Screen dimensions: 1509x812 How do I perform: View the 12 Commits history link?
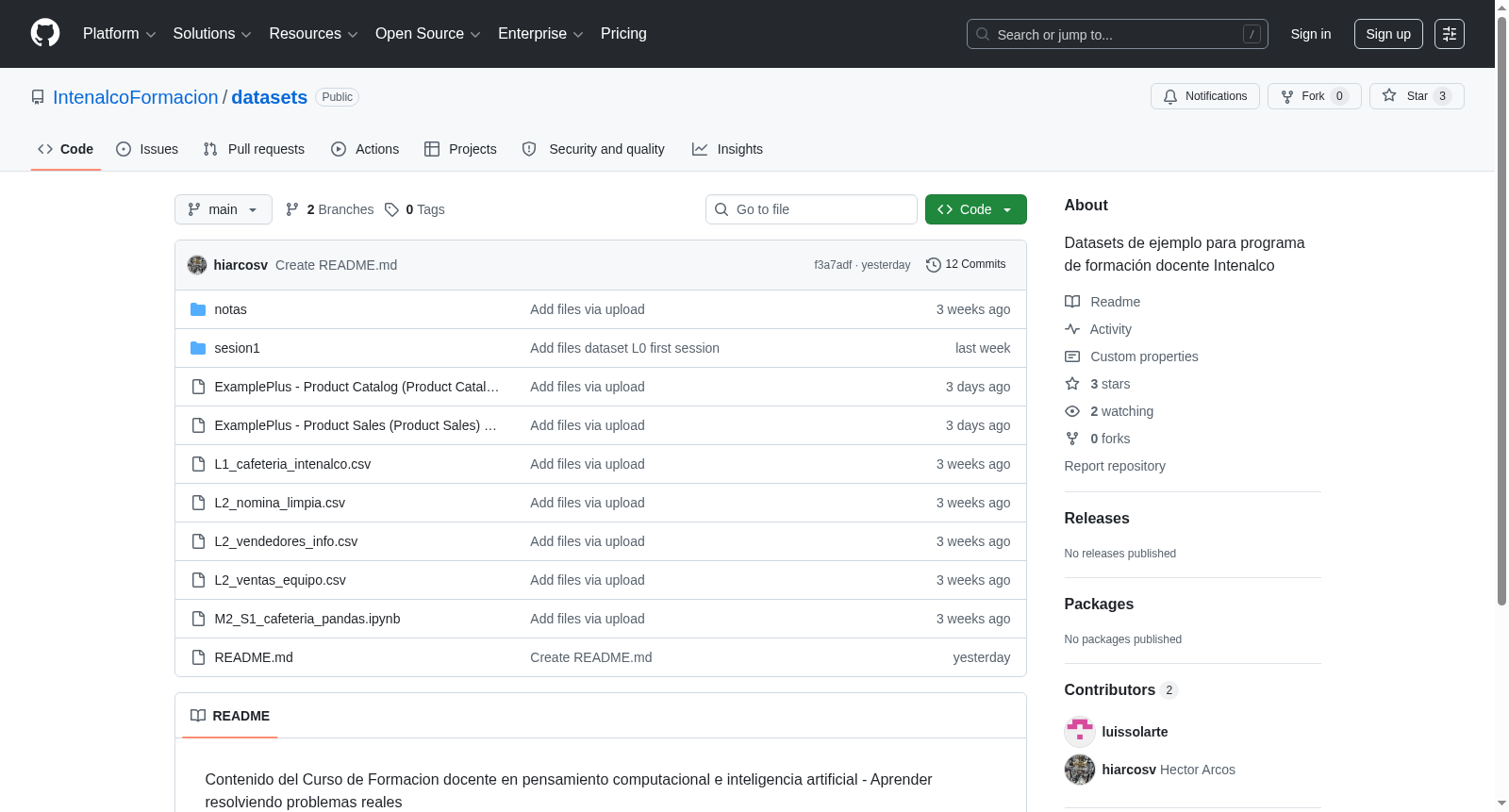(x=967, y=265)
